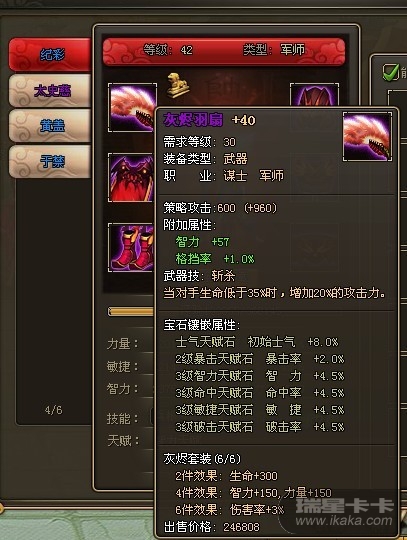Click the 等级: 42 level label
Screen dimensions: 407x540
(168, 50)
